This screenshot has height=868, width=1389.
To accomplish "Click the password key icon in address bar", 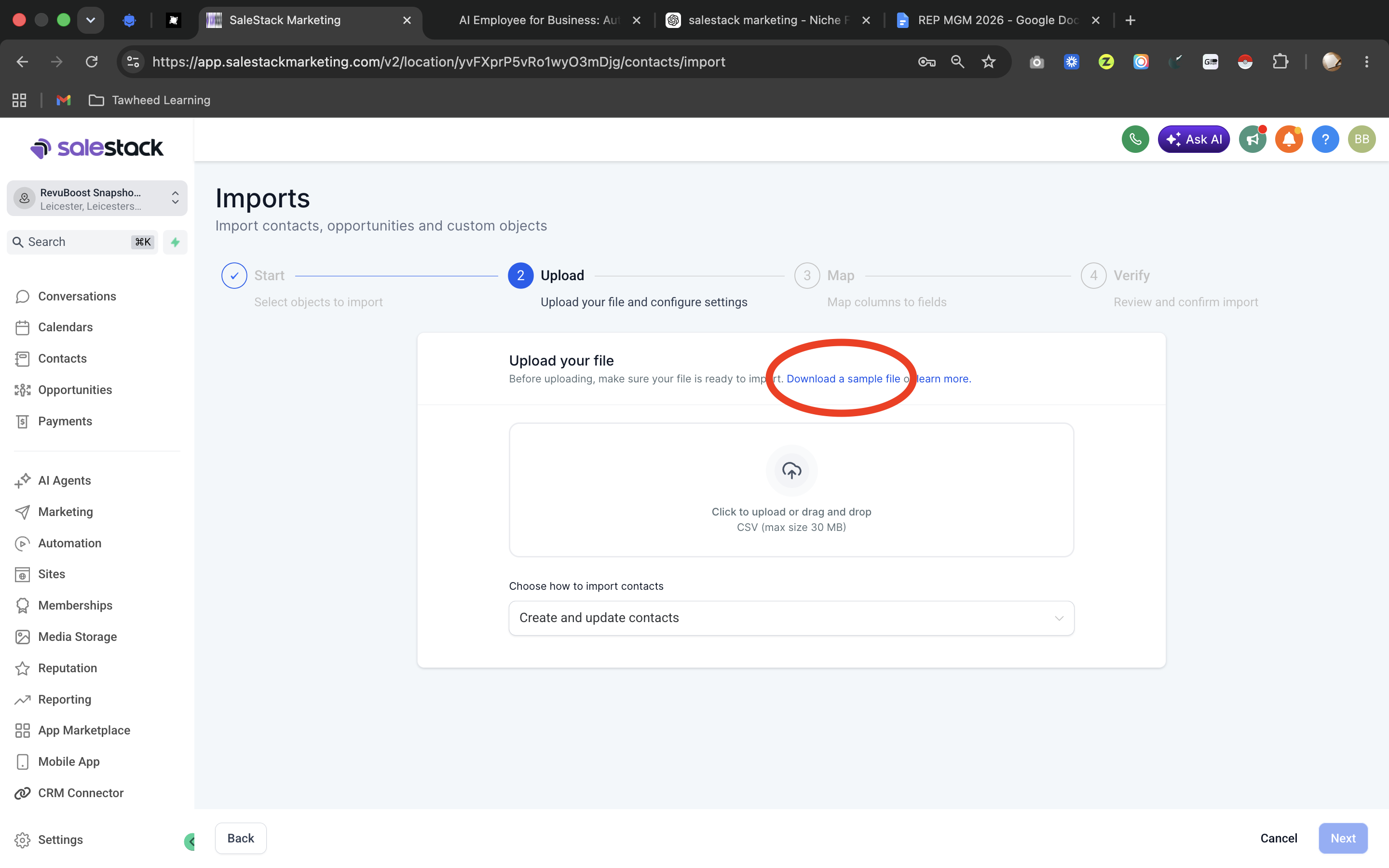I will tap(927, 62).
